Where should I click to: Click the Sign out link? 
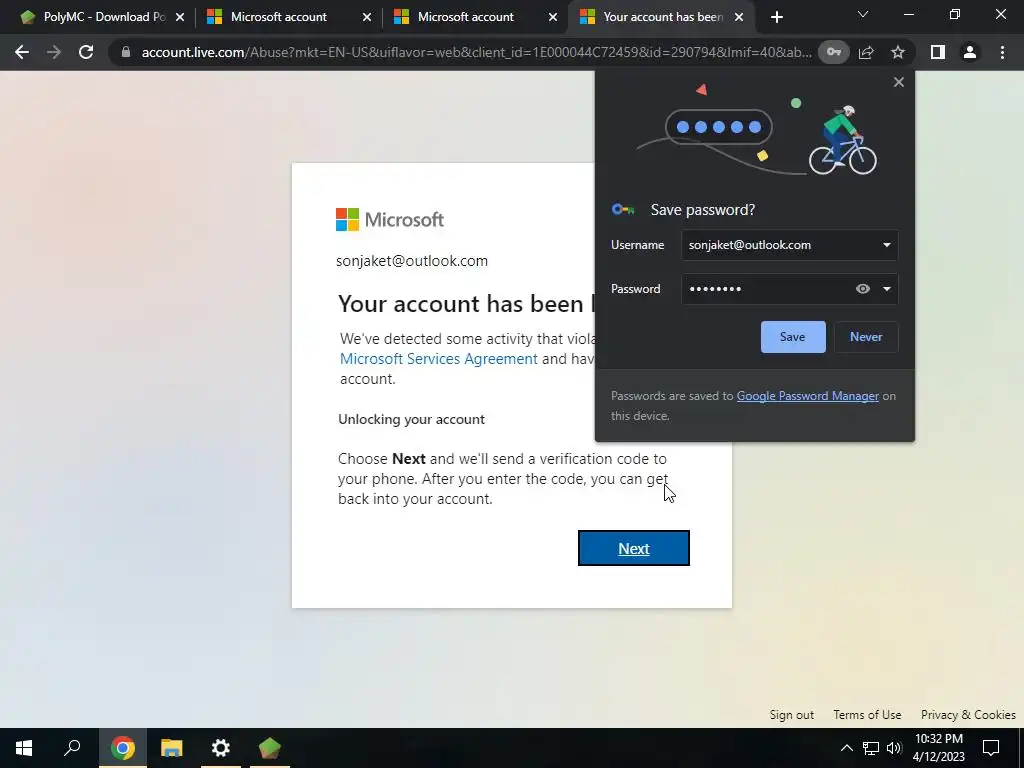[x=792, y=714]
